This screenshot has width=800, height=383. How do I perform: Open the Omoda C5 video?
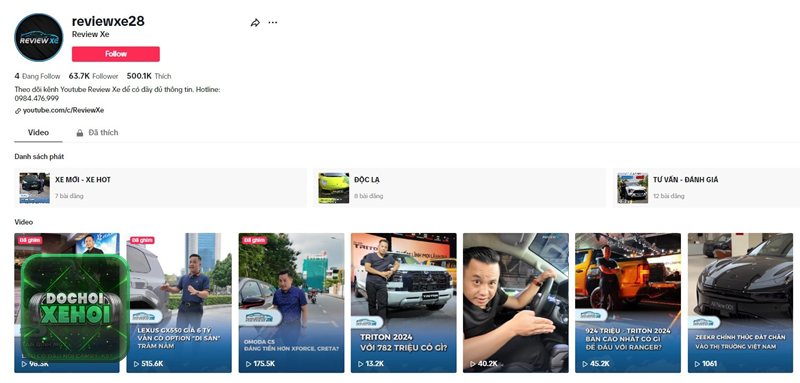[x=291, y=303]
